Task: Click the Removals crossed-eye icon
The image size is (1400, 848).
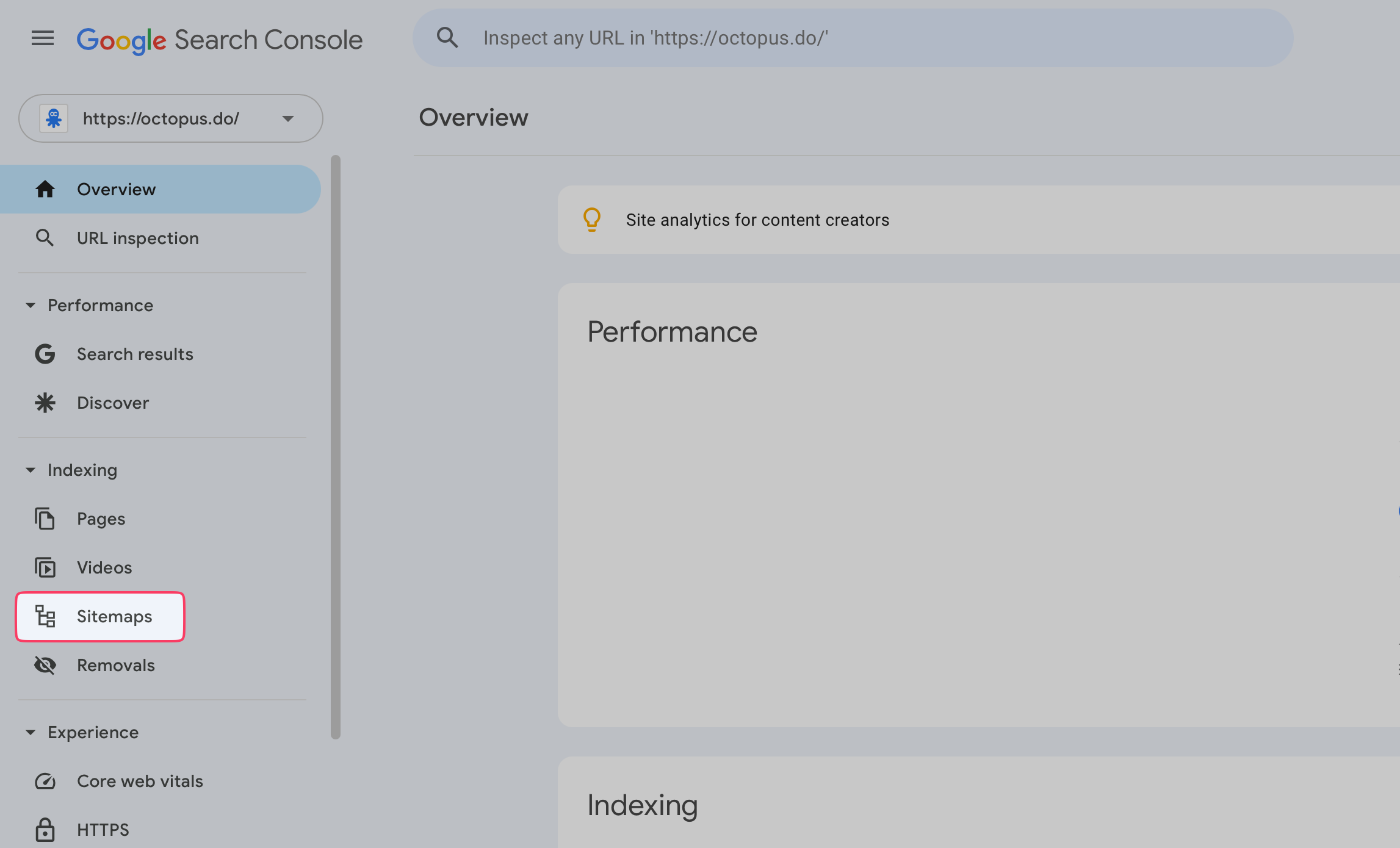Action: click(x=45, y=665)
